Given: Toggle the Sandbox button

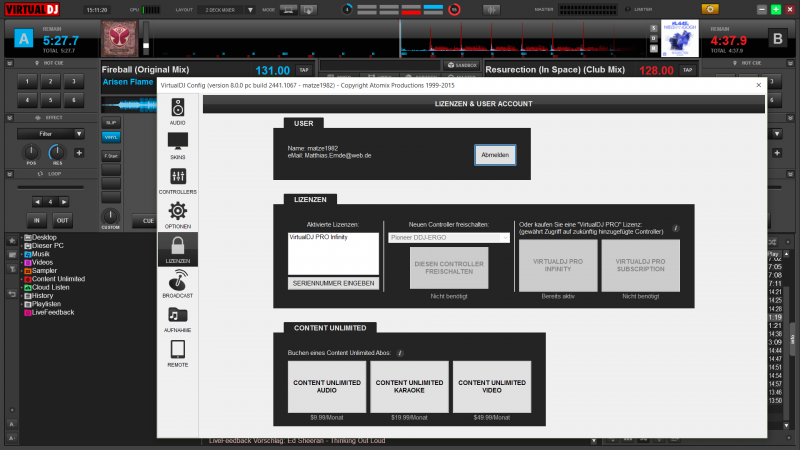Looking at the screenshot, I should 462,65.
